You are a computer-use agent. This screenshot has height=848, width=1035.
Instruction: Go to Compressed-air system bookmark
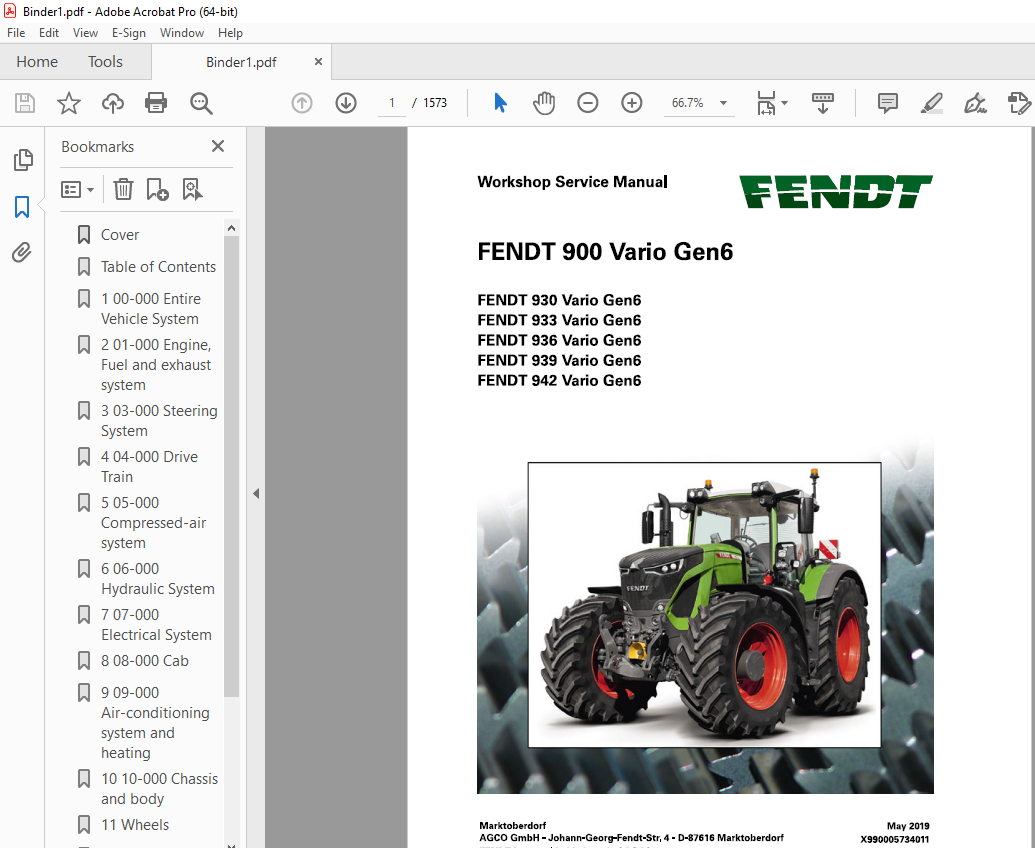[153, 523]
